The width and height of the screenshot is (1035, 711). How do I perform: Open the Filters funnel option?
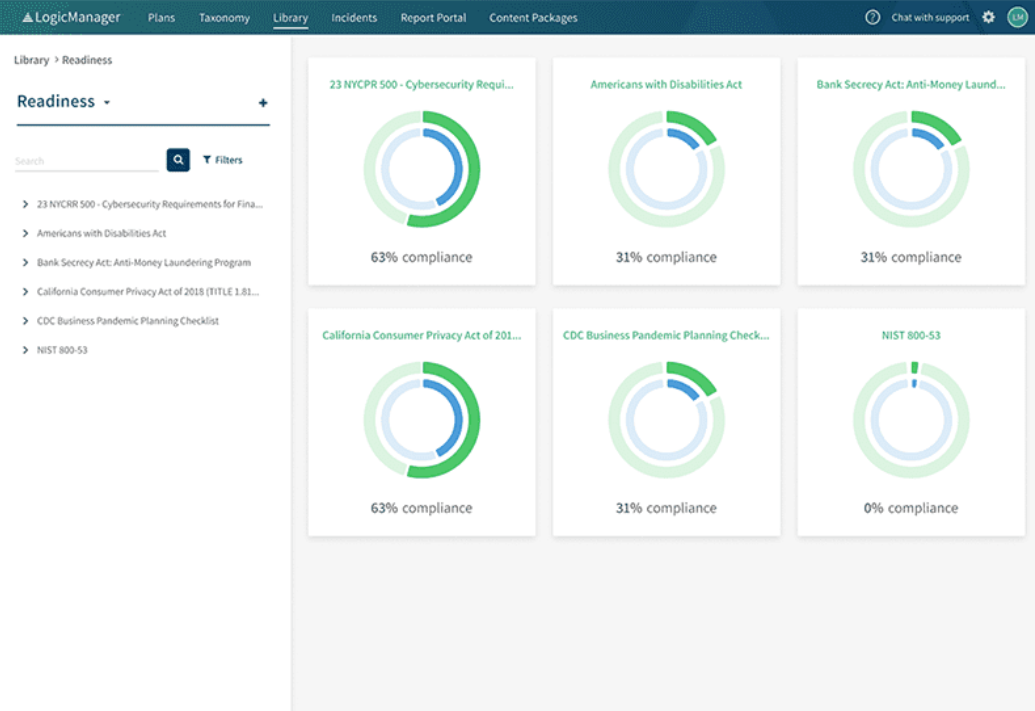pyautogui.click(x=222, y=160)
